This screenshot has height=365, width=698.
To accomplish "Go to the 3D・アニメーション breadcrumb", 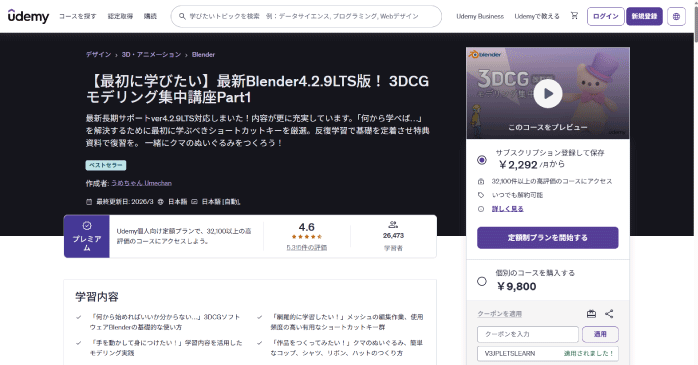I will [x=151, y=54].
